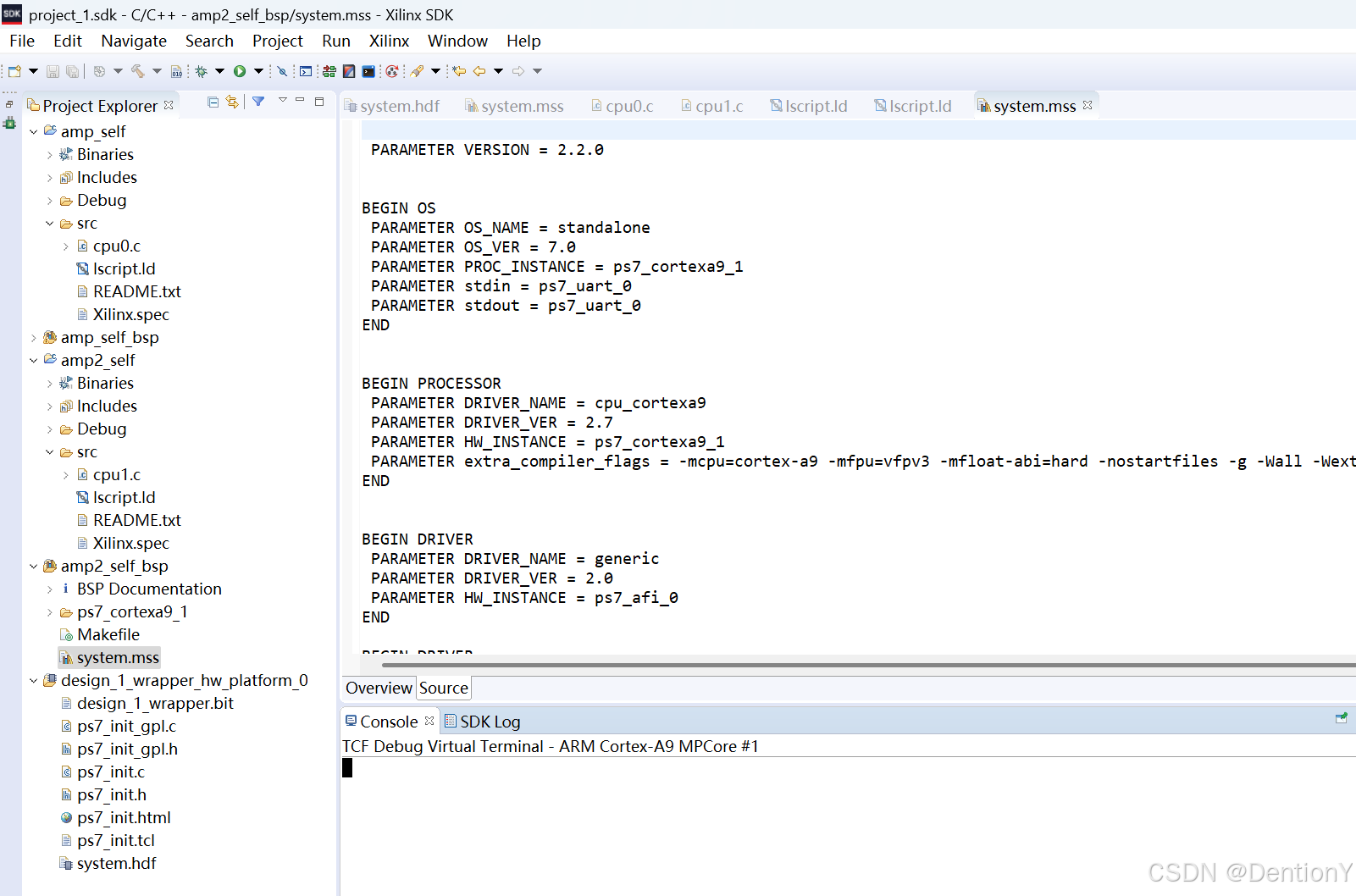Toggle the Skip All Breakpoints icon
The image size is (1356, 896).
pos(283,71)
